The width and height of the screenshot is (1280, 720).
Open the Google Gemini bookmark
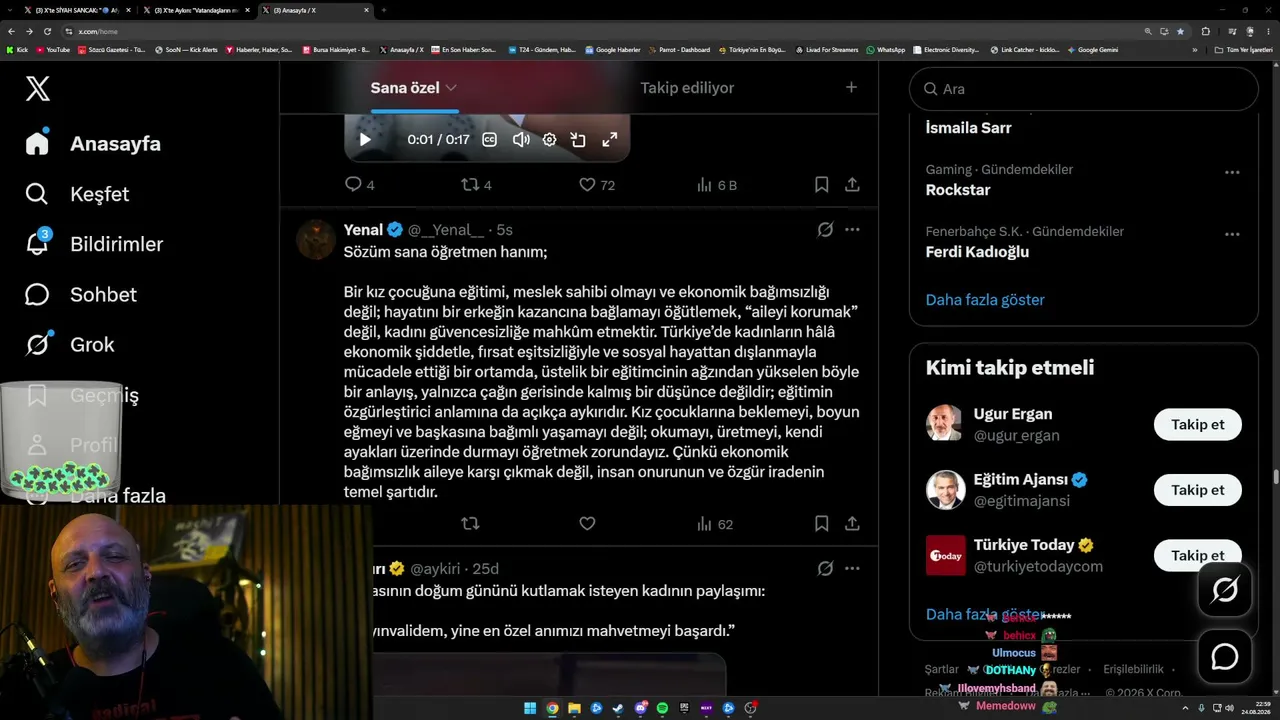(x=1093, y=49)
